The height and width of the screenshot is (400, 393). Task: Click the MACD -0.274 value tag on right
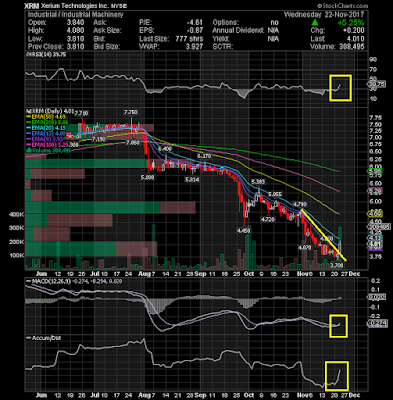coord(377,323)
